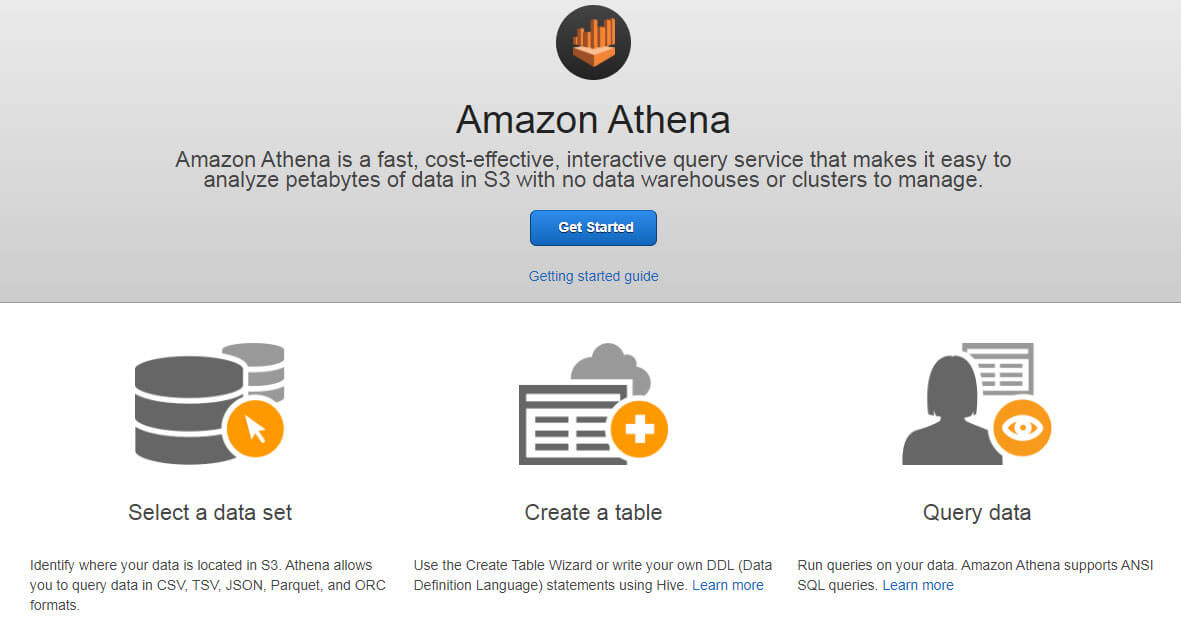Screen dimensions: 1181x617
Task: Click the orange eye badge beside the person
Action: point(1022,428)
